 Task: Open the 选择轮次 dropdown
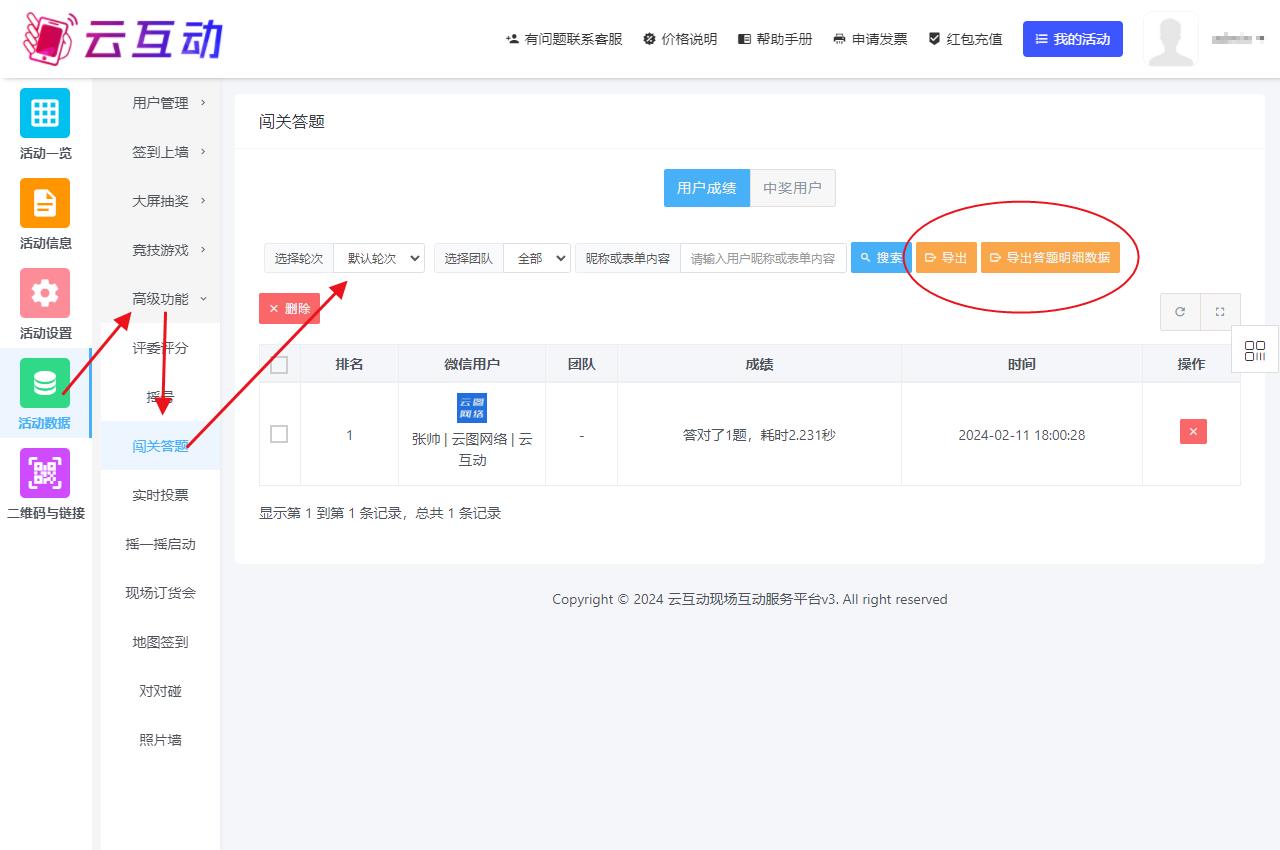pyautogui.click(x=379, y=258)
